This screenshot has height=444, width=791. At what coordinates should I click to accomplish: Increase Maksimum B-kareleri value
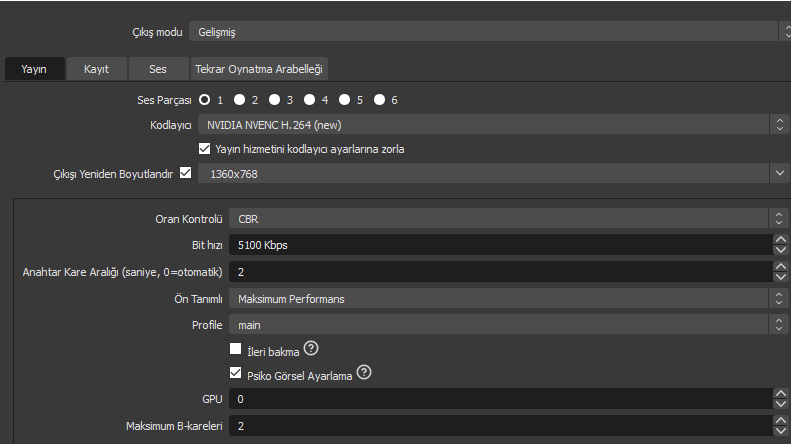(780, 420)
